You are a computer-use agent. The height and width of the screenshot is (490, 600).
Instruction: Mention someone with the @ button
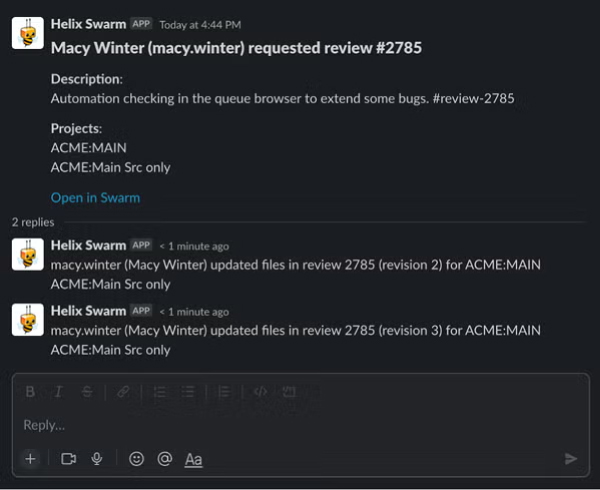point(165,459)
